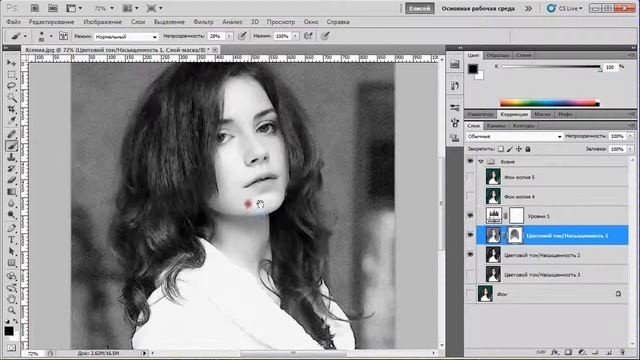The width and height of the screenshot is (640, 360).
Task: Select the Lasso tool
Action: click(x=11, y=86)
